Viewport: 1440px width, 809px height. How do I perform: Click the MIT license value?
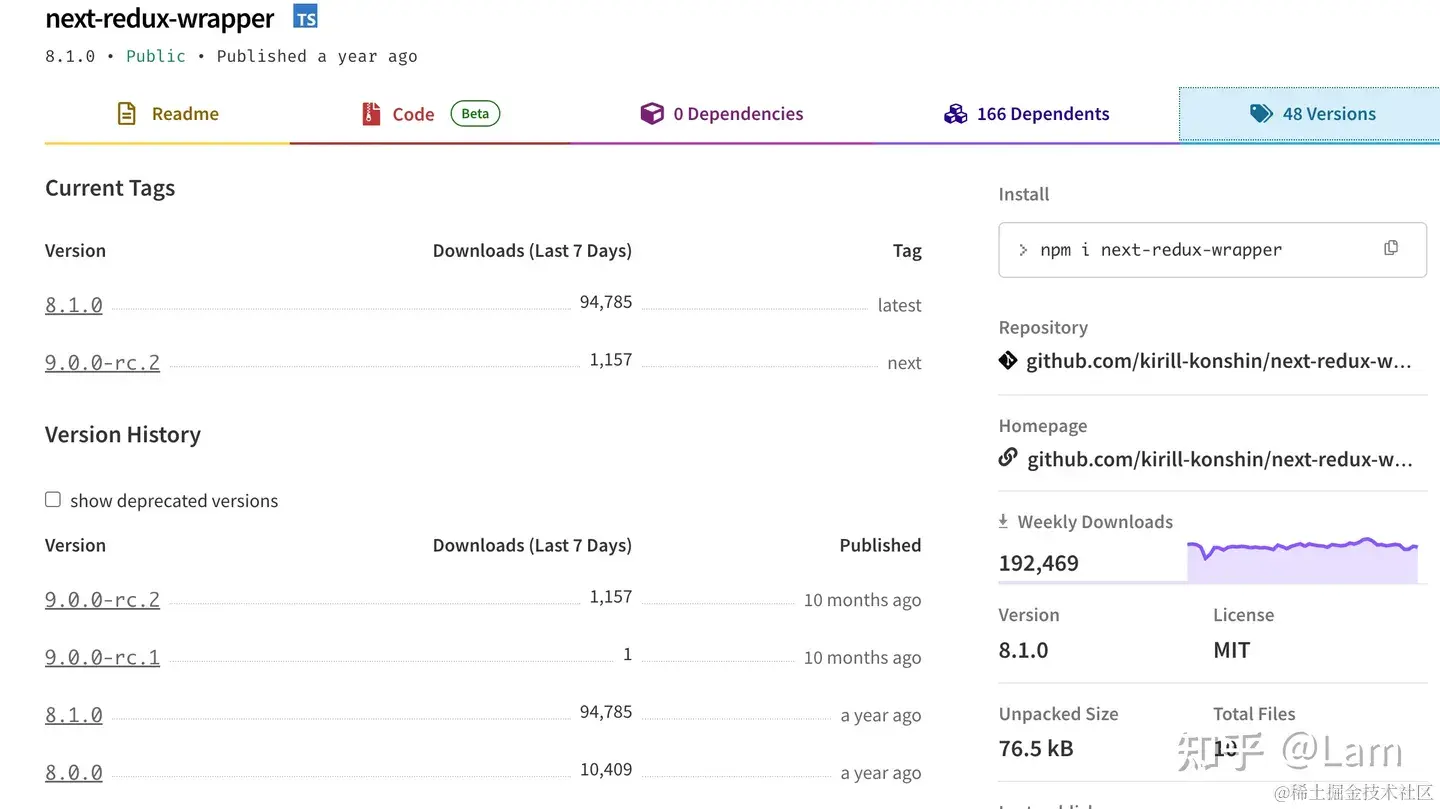pyautogui.click(x=1232, y=650)
